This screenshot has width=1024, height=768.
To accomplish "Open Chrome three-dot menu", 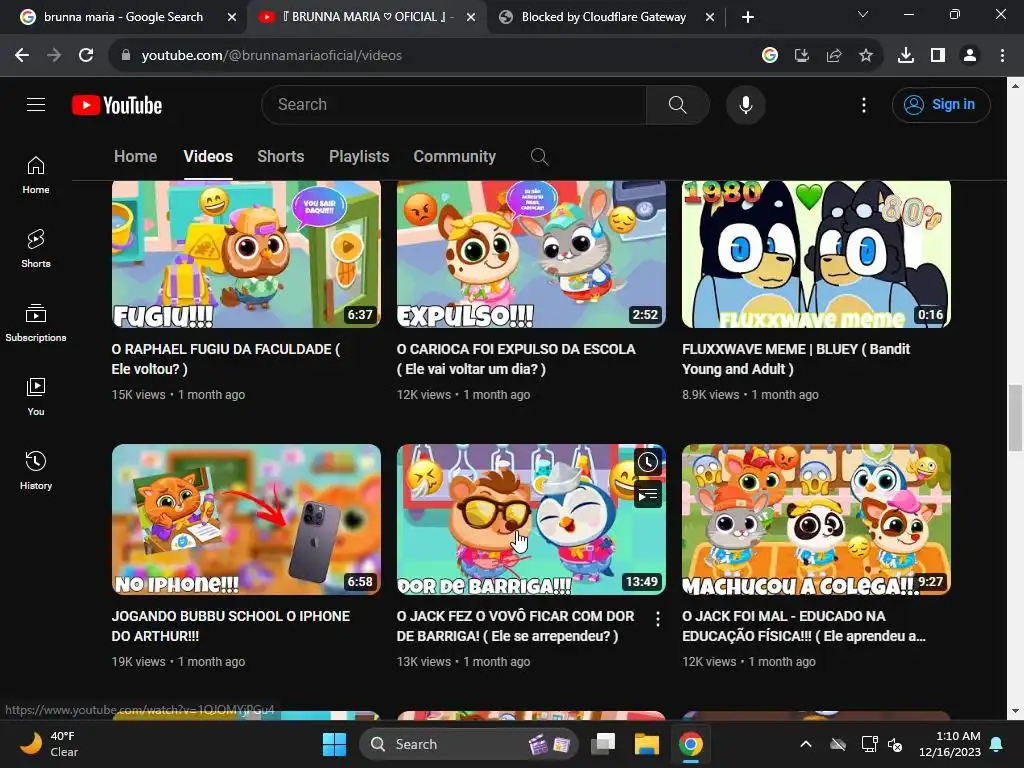I will point(1002,56).
